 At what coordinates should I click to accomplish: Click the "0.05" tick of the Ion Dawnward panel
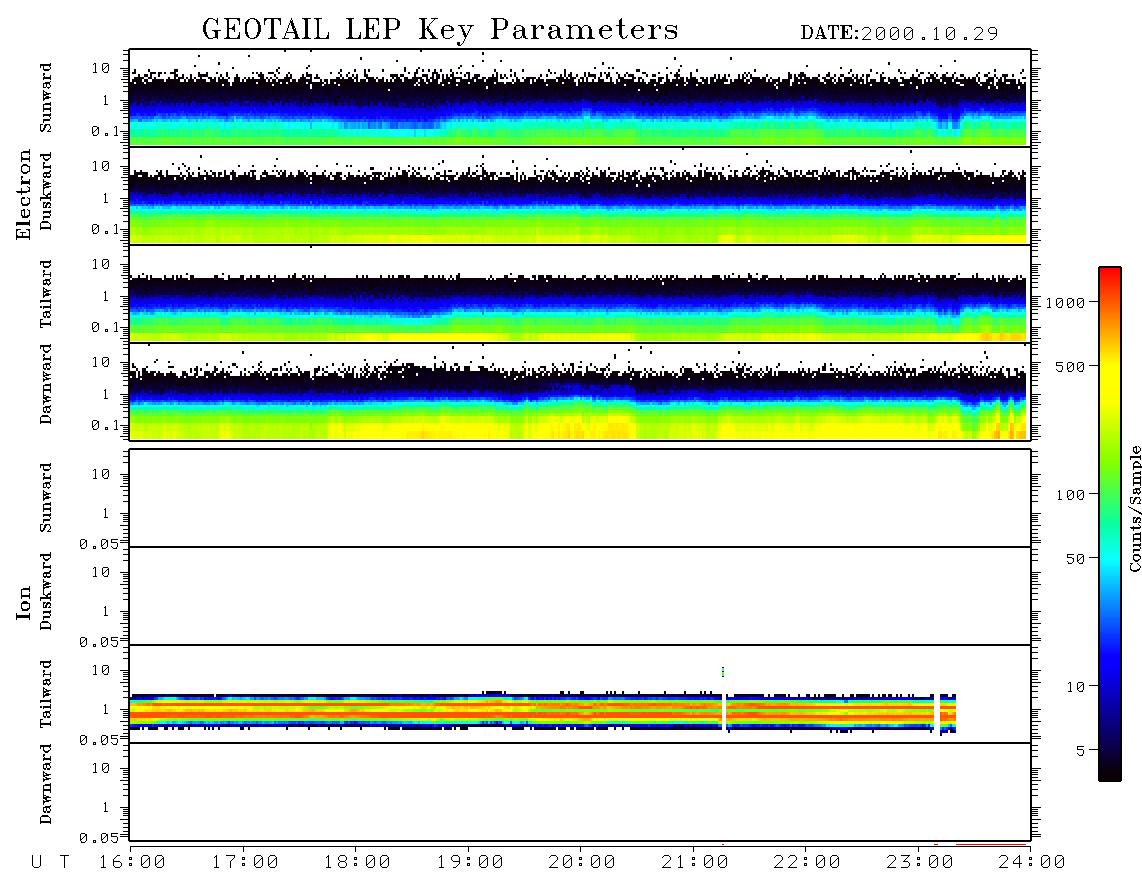(99, 838)
